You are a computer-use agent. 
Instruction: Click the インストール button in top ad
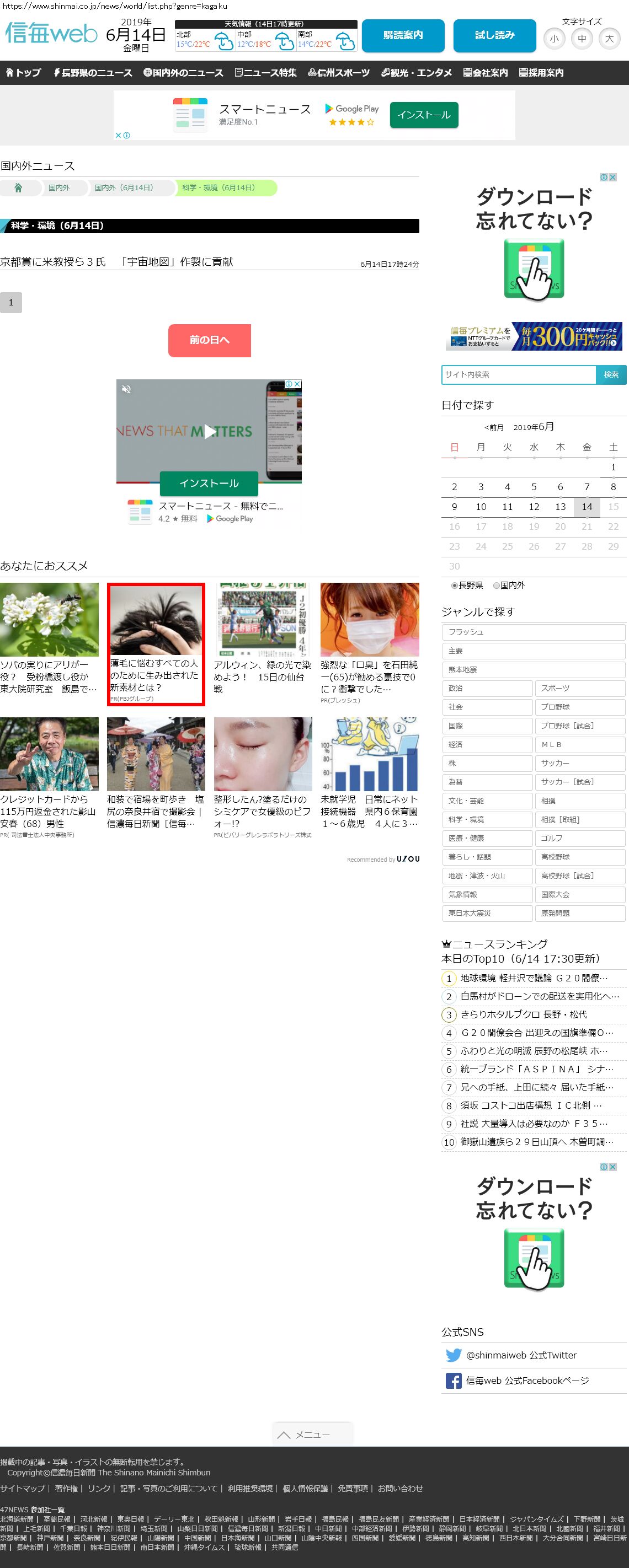[x=424, y=115]
